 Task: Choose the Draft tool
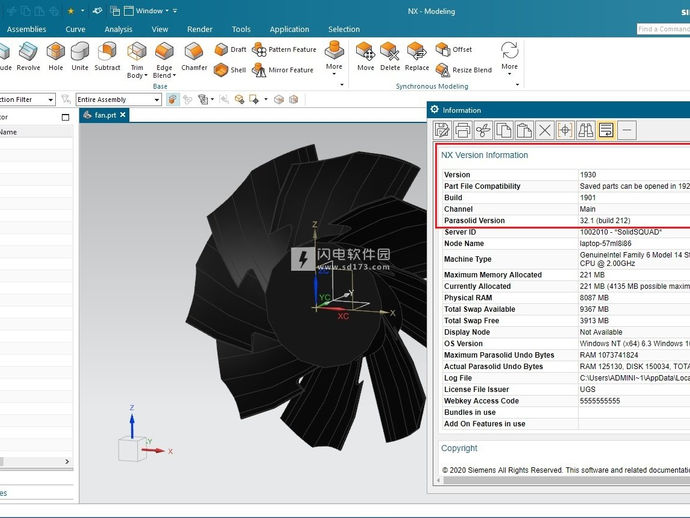[231, 49]
